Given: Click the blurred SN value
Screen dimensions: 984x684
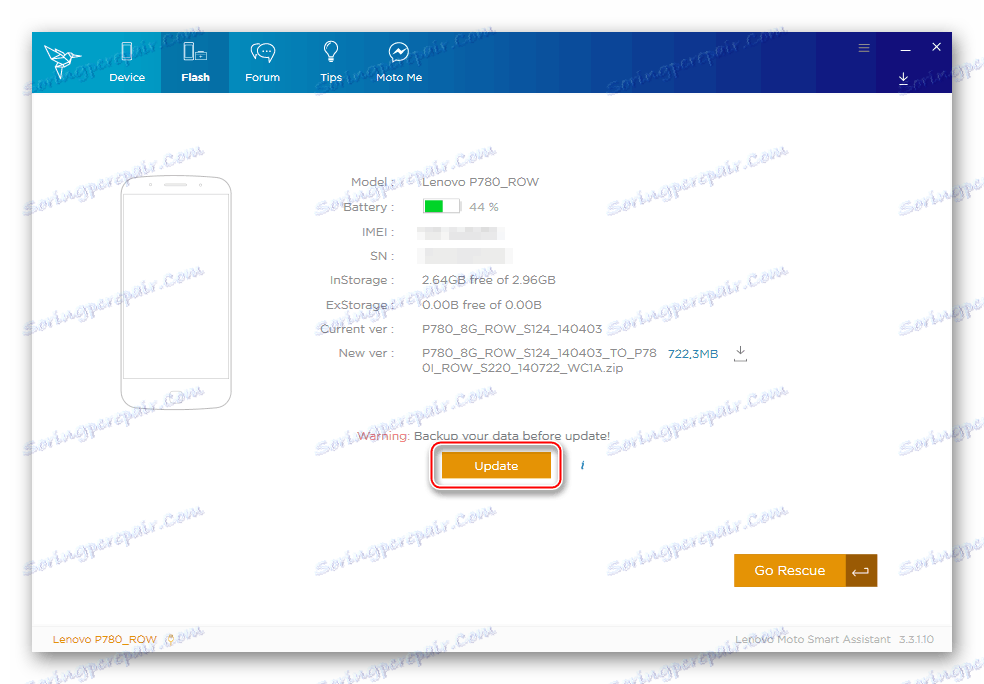Looking at the screenshot, I should click(x=464, y=256).
